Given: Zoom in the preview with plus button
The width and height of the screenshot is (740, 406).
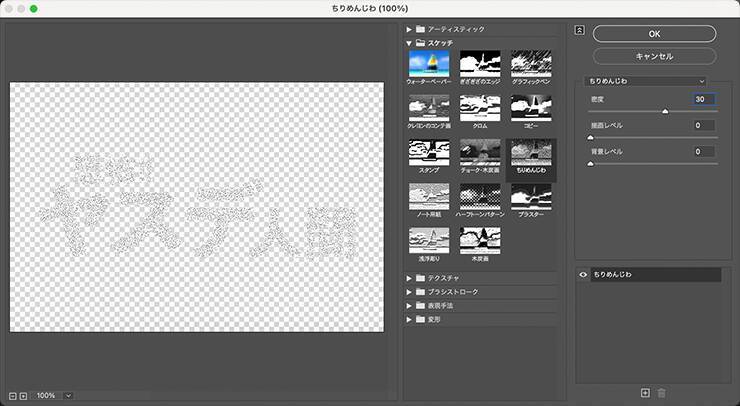Looking at the screenshot, I should 23,396.
